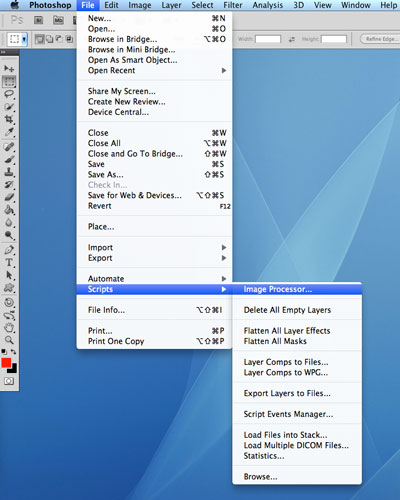Image resolution: width=400 pixels, height=500 pixels.
Task: Reset to default foreground and background colors
Action: [4, 351]
